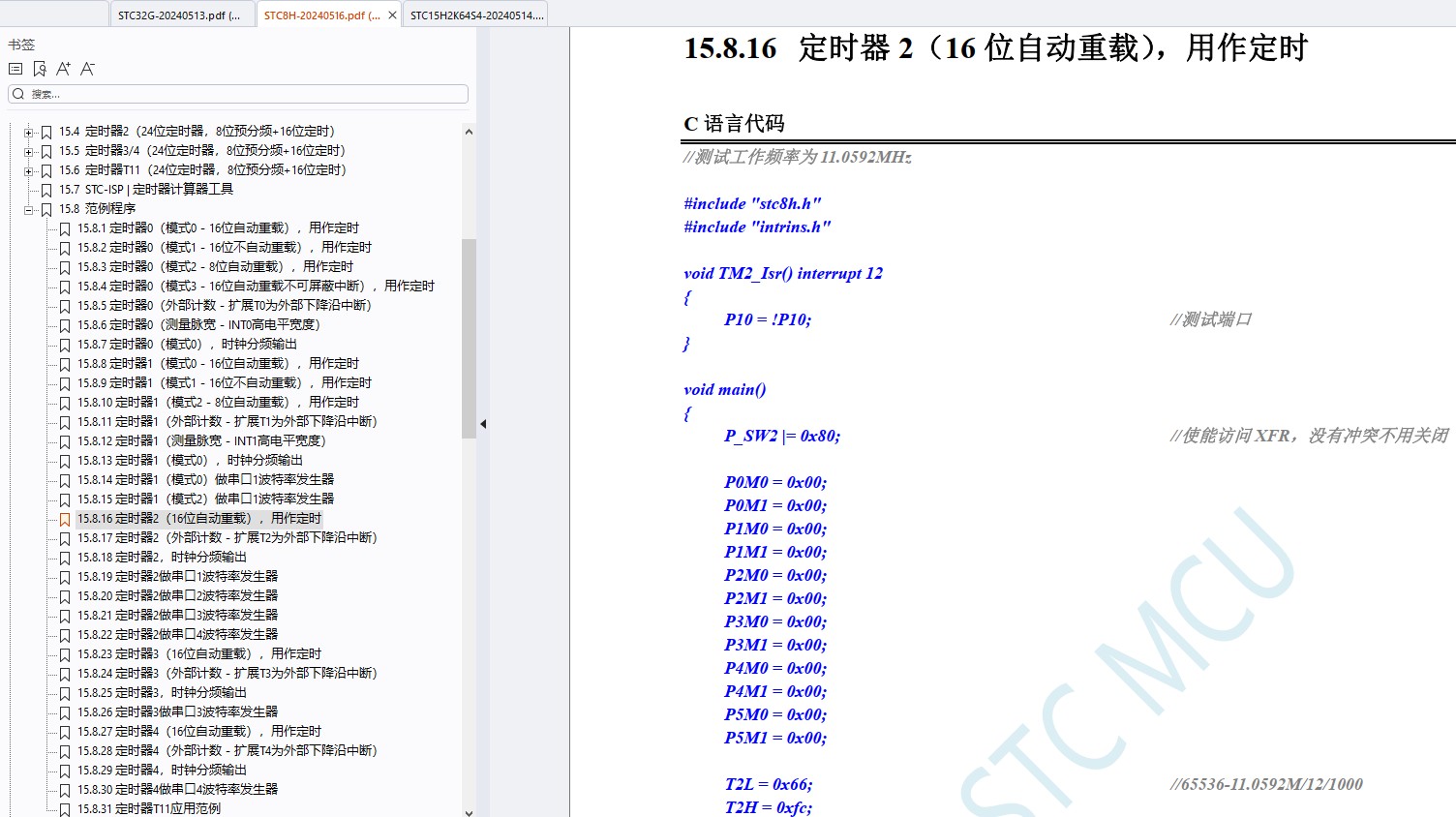Click the bookmark list scroll-down arrow
This screenshot has height=817, width=1456.
(x=469, y=812)
